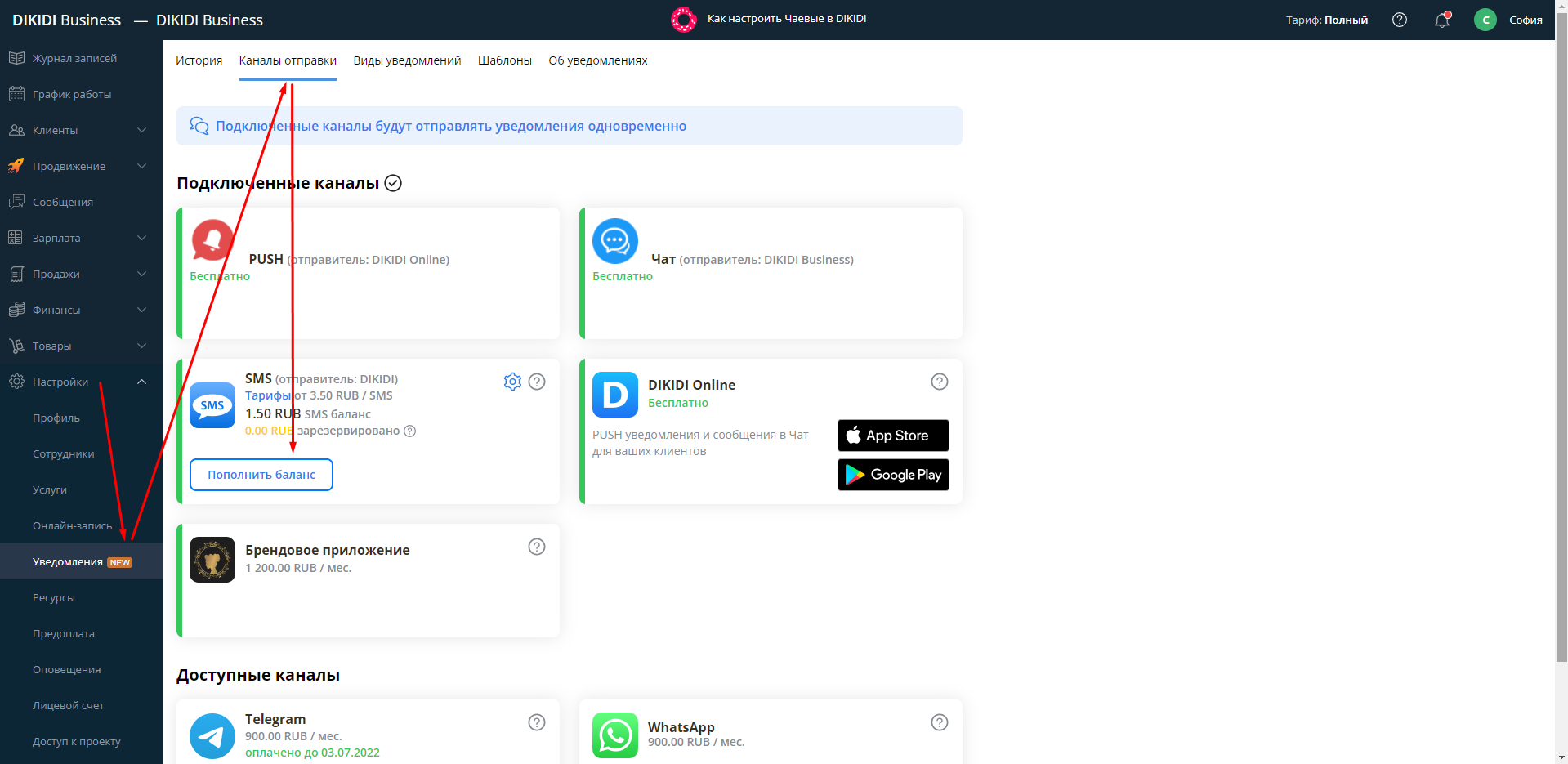Click the Зарплата sidebar icon
1568x764 pixels.
[x=16, y=238]
